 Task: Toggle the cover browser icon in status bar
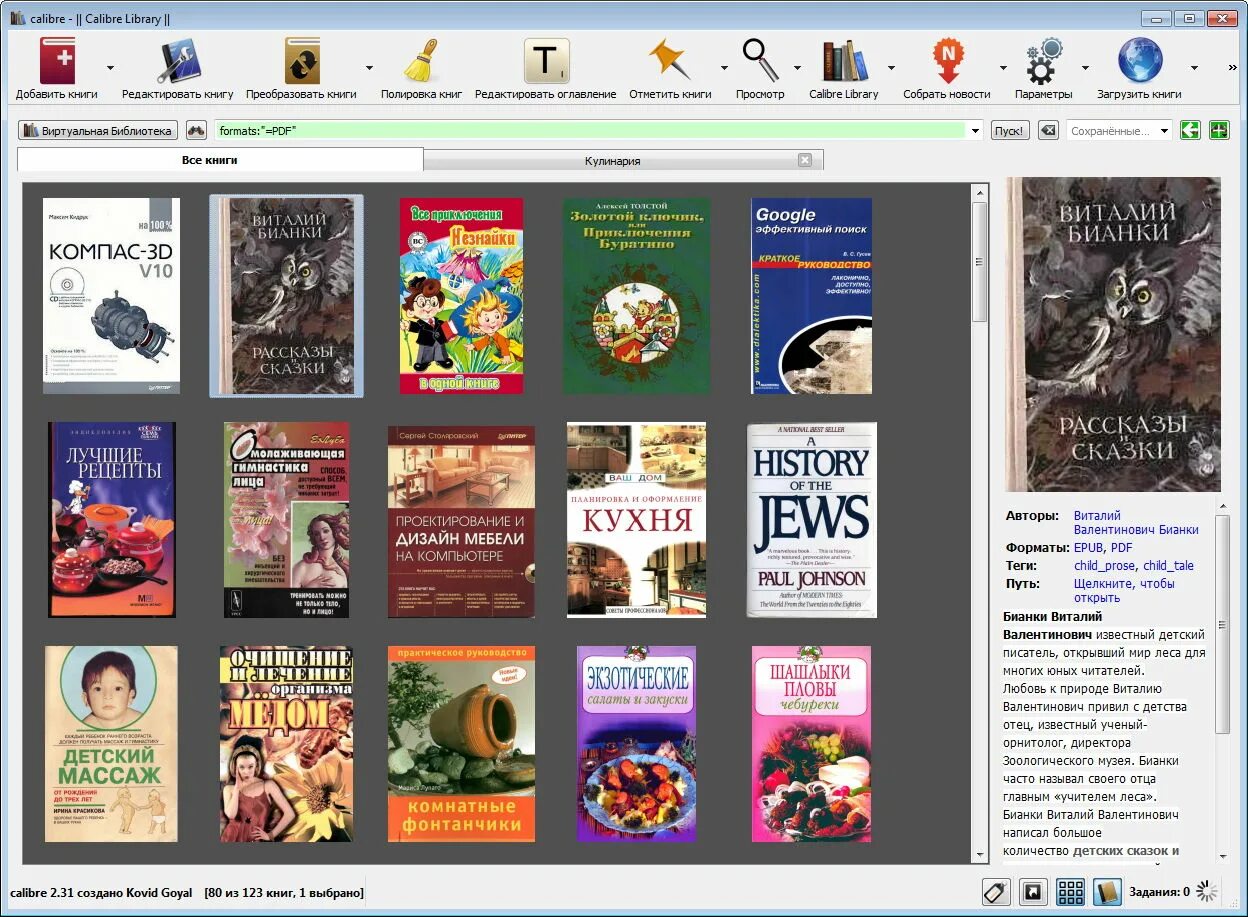coord(1033,892)
